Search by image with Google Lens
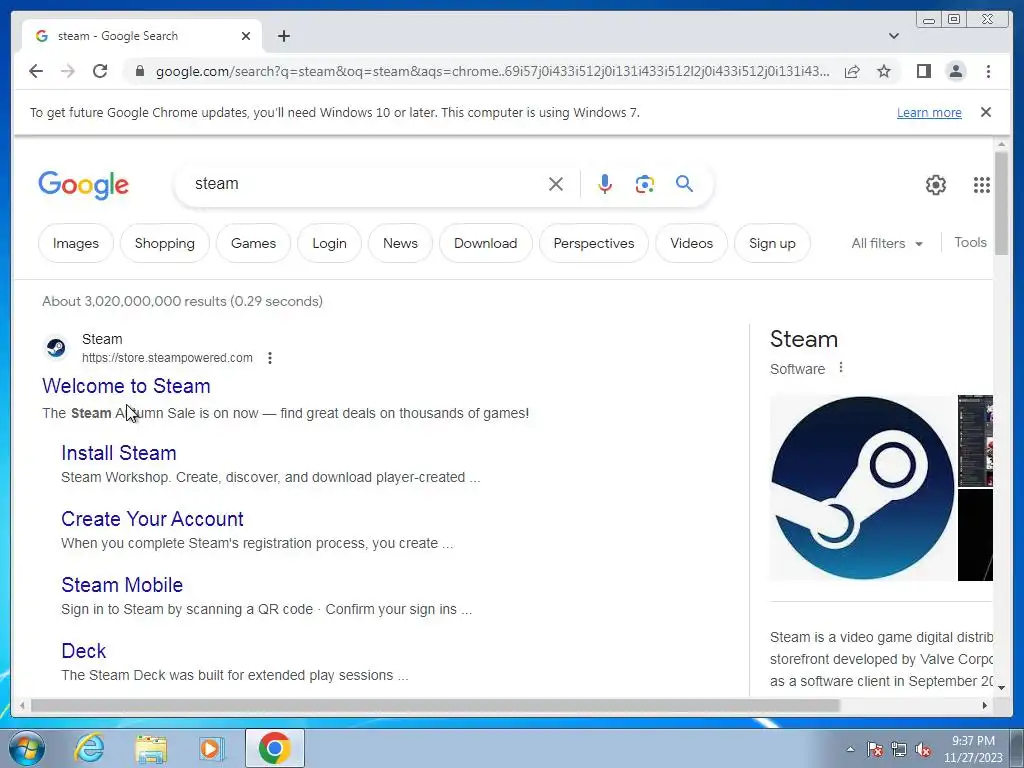This screenshot has width=1024, height=768. click(x=645, y=184)
